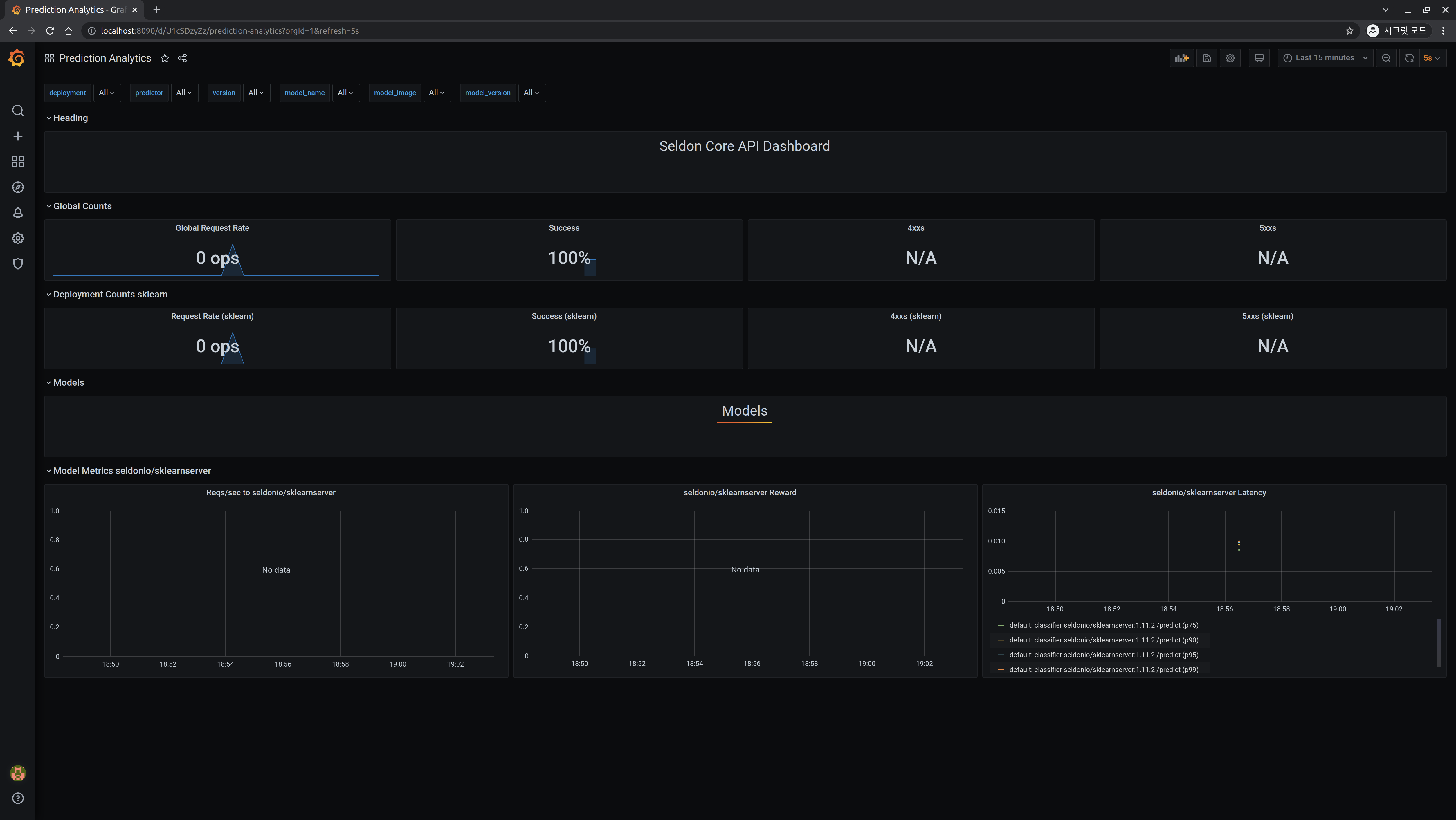Open Reqs/sec to seldonio/sklearnserver title
The height and width of the screenshot is (820, 1456).
271,493
